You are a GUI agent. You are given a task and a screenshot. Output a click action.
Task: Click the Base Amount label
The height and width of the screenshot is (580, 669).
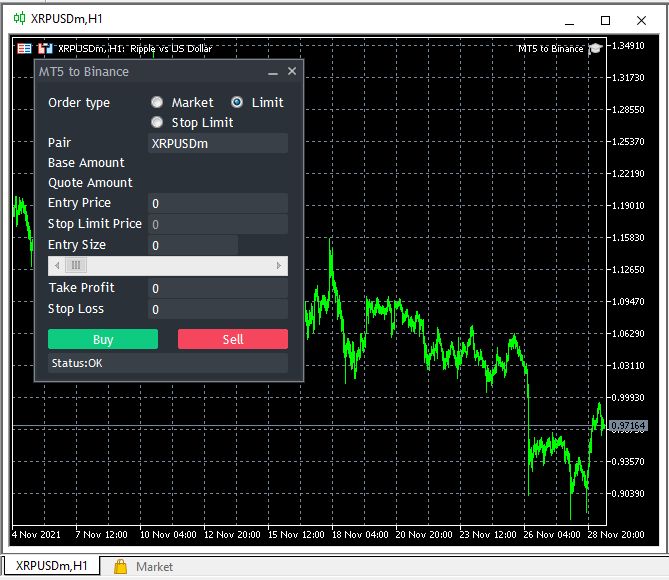click(86, 163)
